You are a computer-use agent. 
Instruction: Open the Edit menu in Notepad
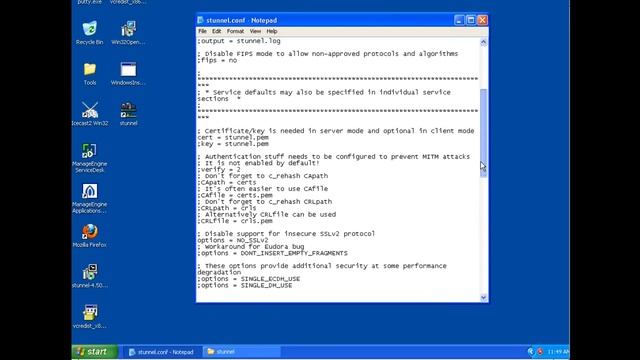click(216, 31)
